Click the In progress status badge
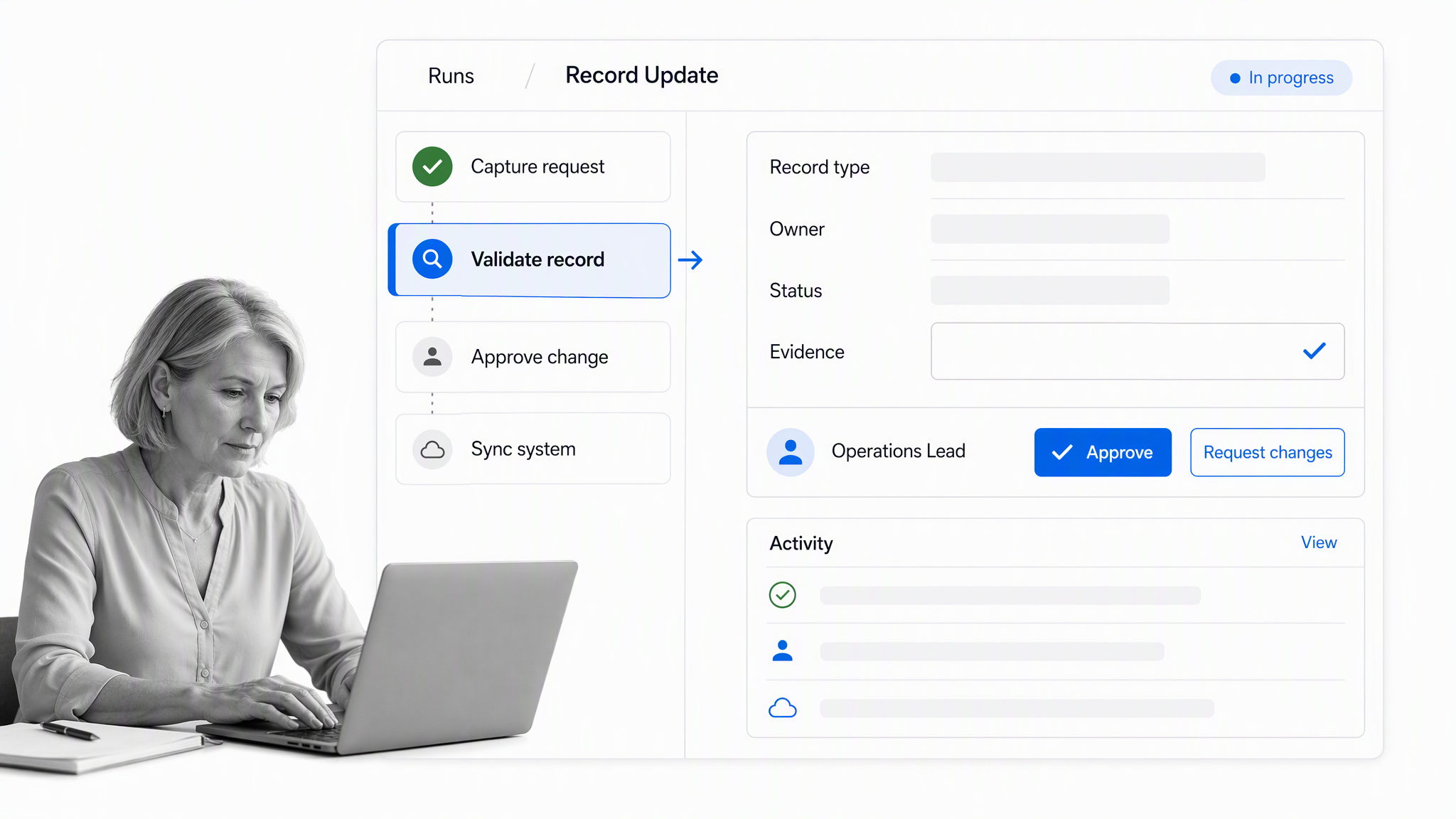This screenshot has width=1456, height=819. [1281, 77]
